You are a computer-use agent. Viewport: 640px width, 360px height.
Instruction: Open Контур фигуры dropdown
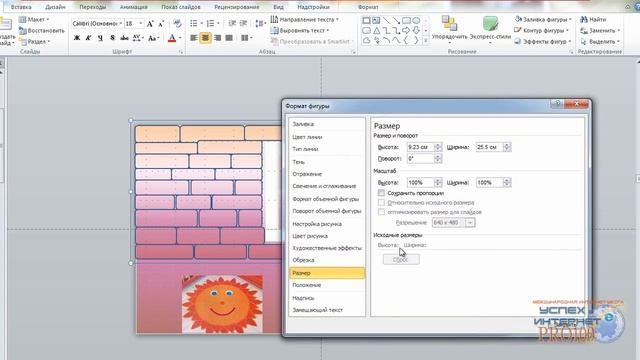pyautogui.click(x=541, y=30)
